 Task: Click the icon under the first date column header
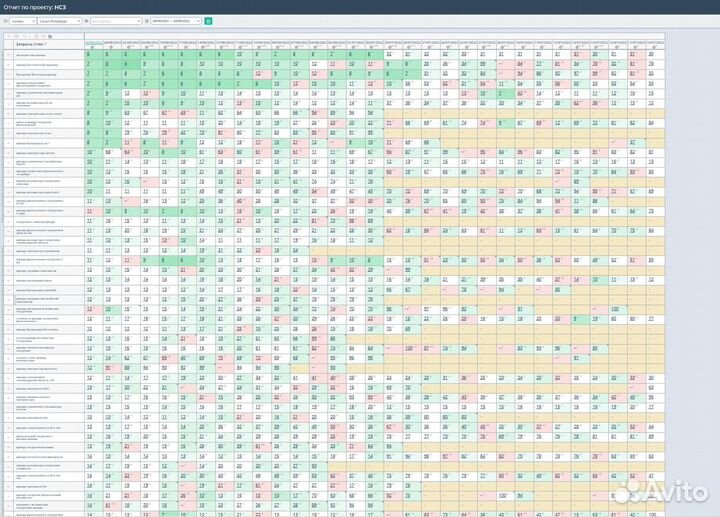[x=93, y=47]
